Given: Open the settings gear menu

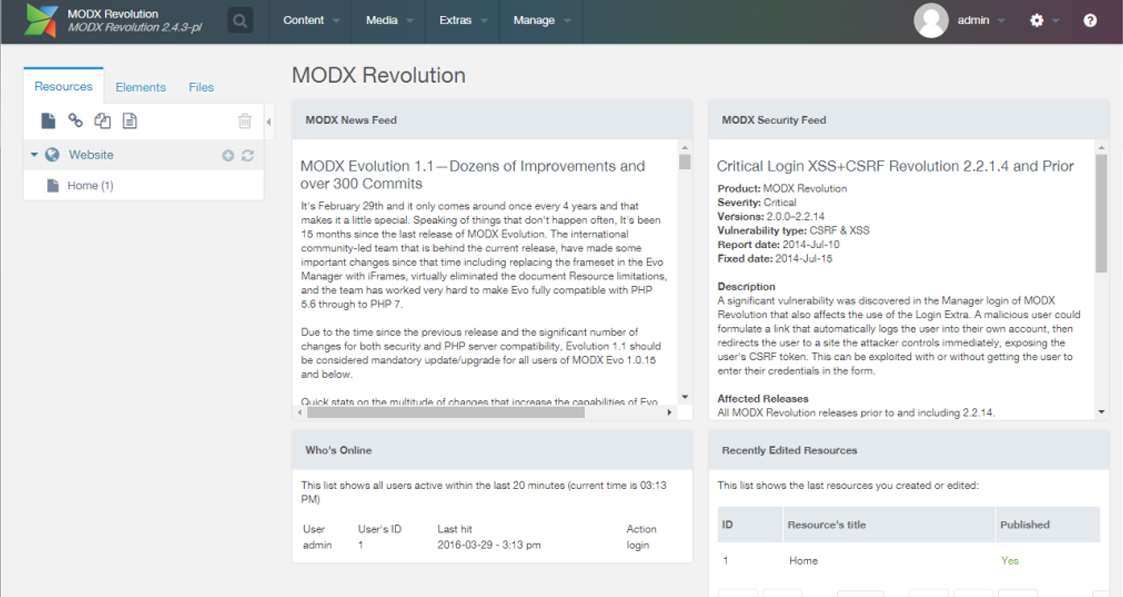Looking at the screenshot, I should [1036, 21].
